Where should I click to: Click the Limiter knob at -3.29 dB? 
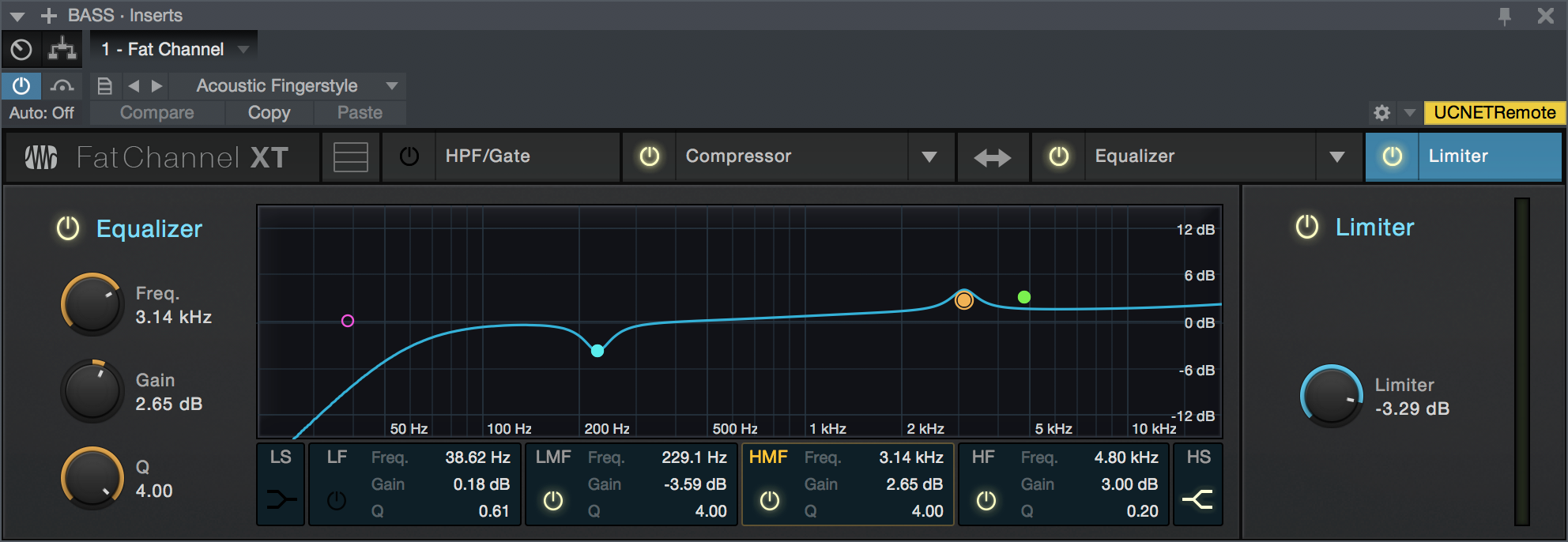click(x=1332, y=396)
